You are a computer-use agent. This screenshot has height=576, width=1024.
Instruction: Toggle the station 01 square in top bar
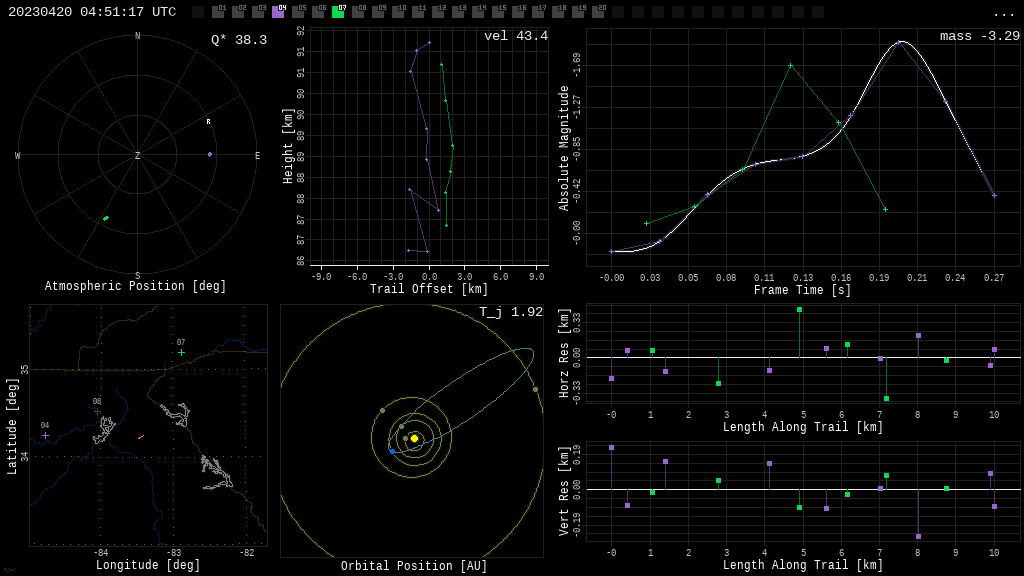(218, 12)
